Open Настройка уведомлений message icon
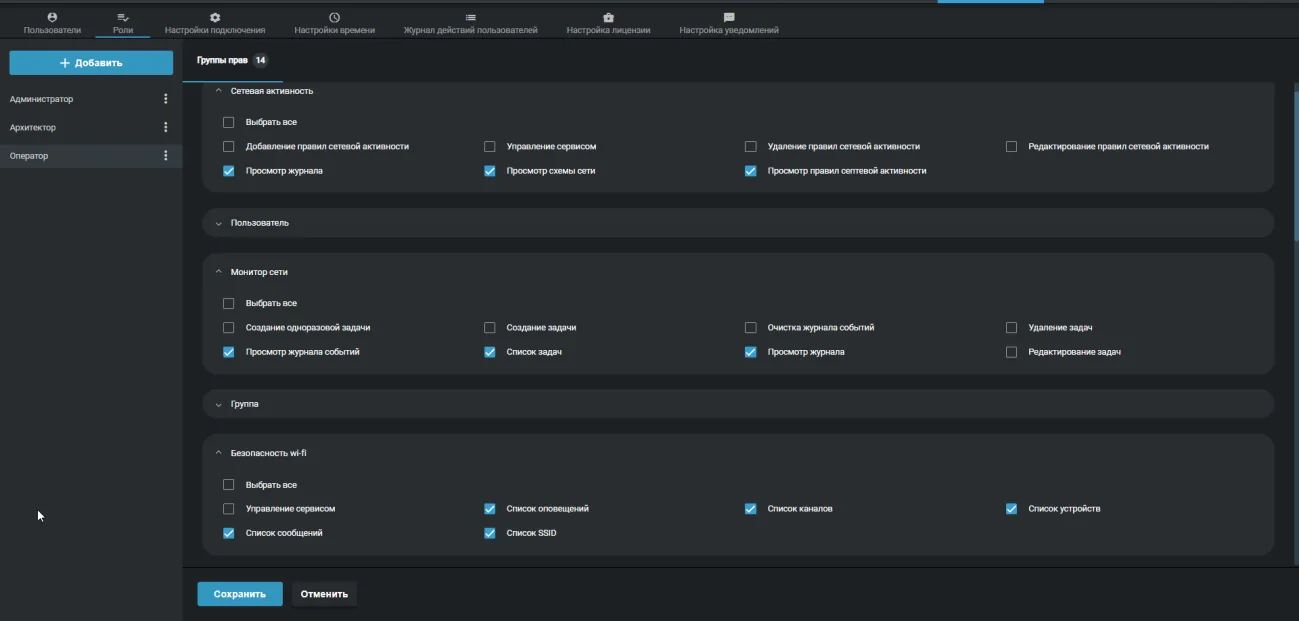 (729, 18)
